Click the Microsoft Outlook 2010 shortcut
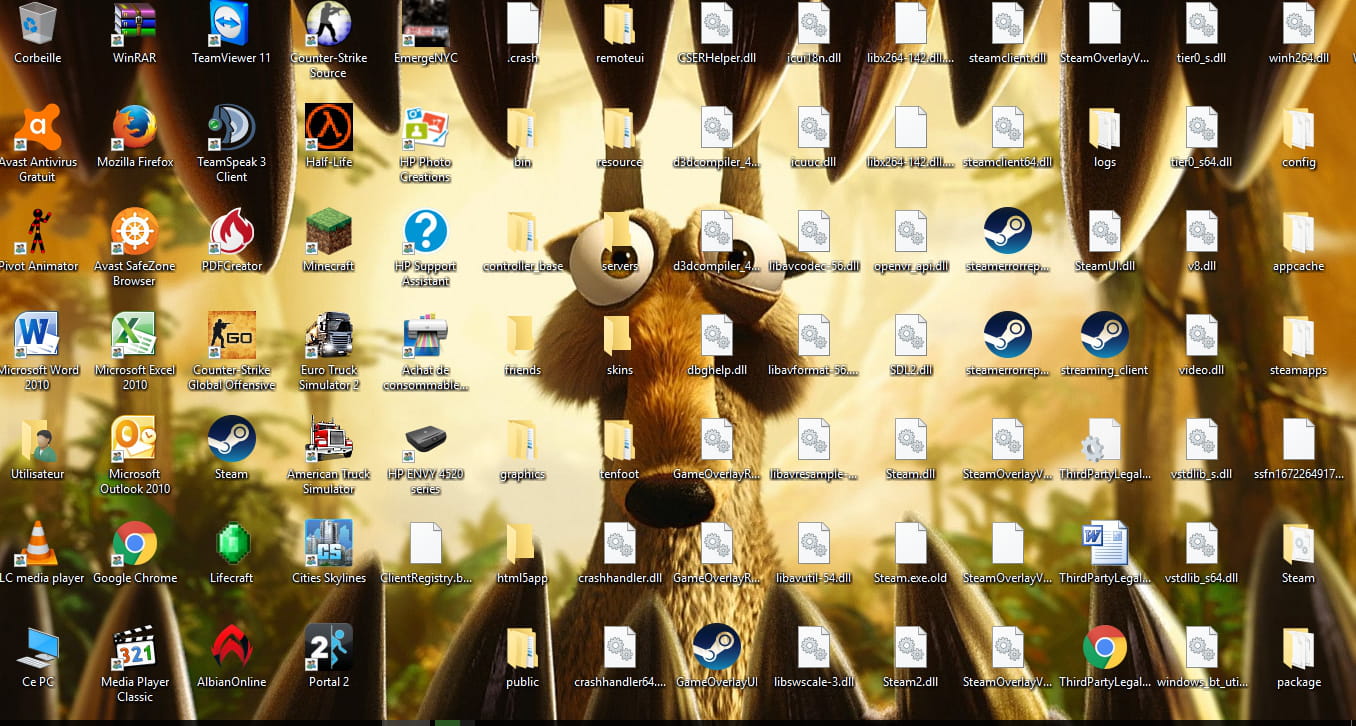Image resolution: width=1356 pixels, height=726 pixels. tap(135, 439)
